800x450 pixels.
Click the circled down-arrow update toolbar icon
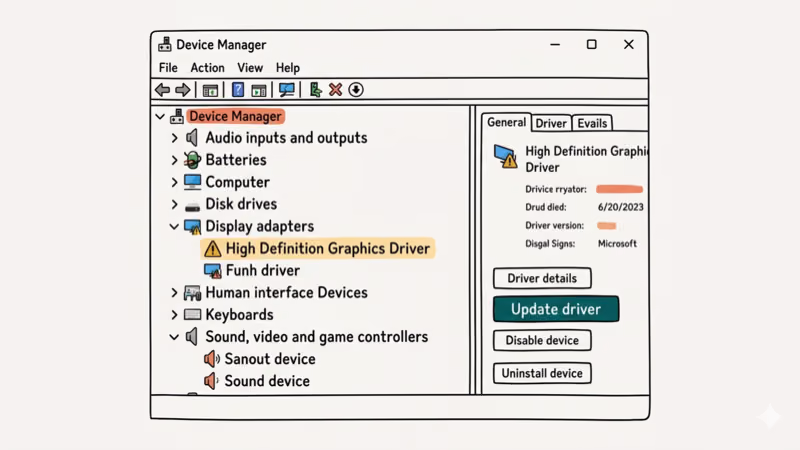[x=356, y=90]
